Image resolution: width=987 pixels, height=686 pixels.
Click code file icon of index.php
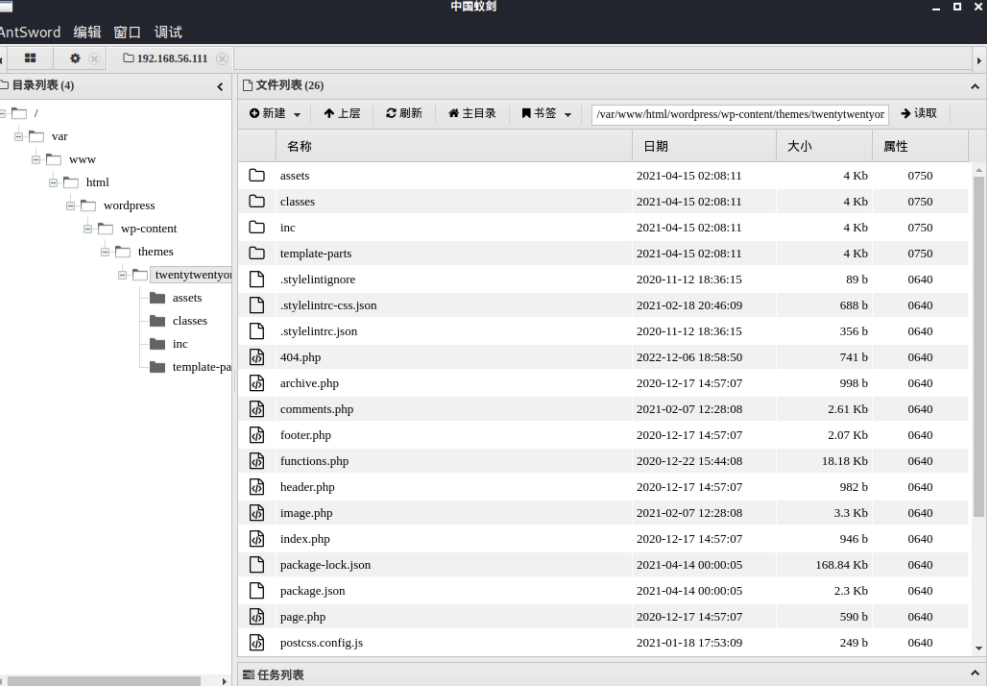[x=257, y=539]
